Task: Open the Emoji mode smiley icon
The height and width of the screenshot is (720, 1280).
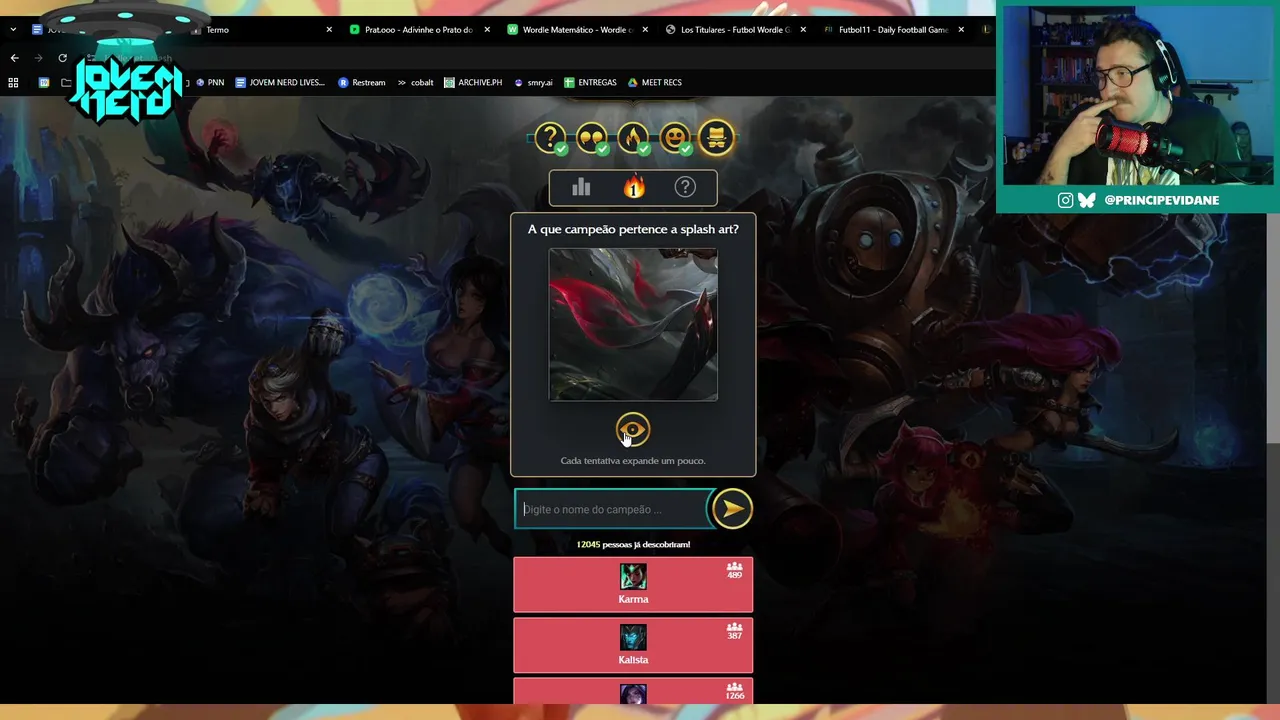Action: (675, 137)
